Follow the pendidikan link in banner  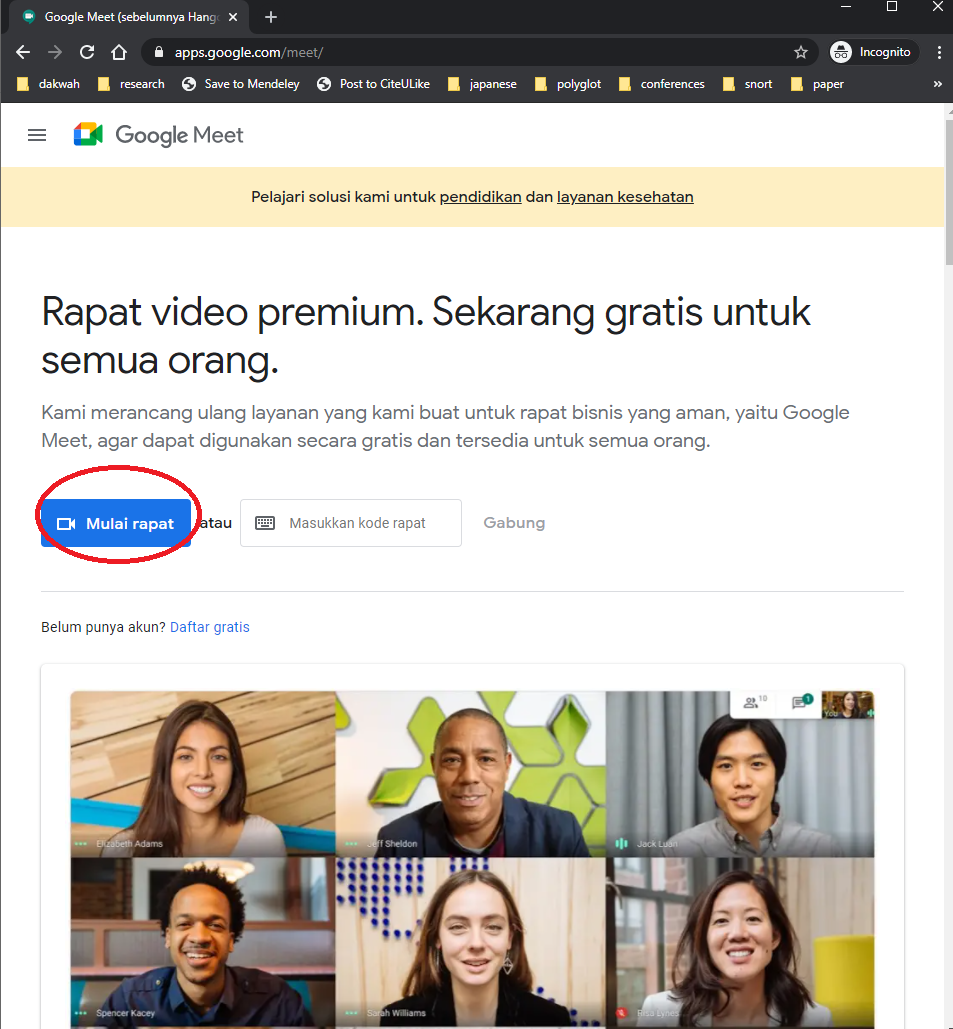click(480, 197)
